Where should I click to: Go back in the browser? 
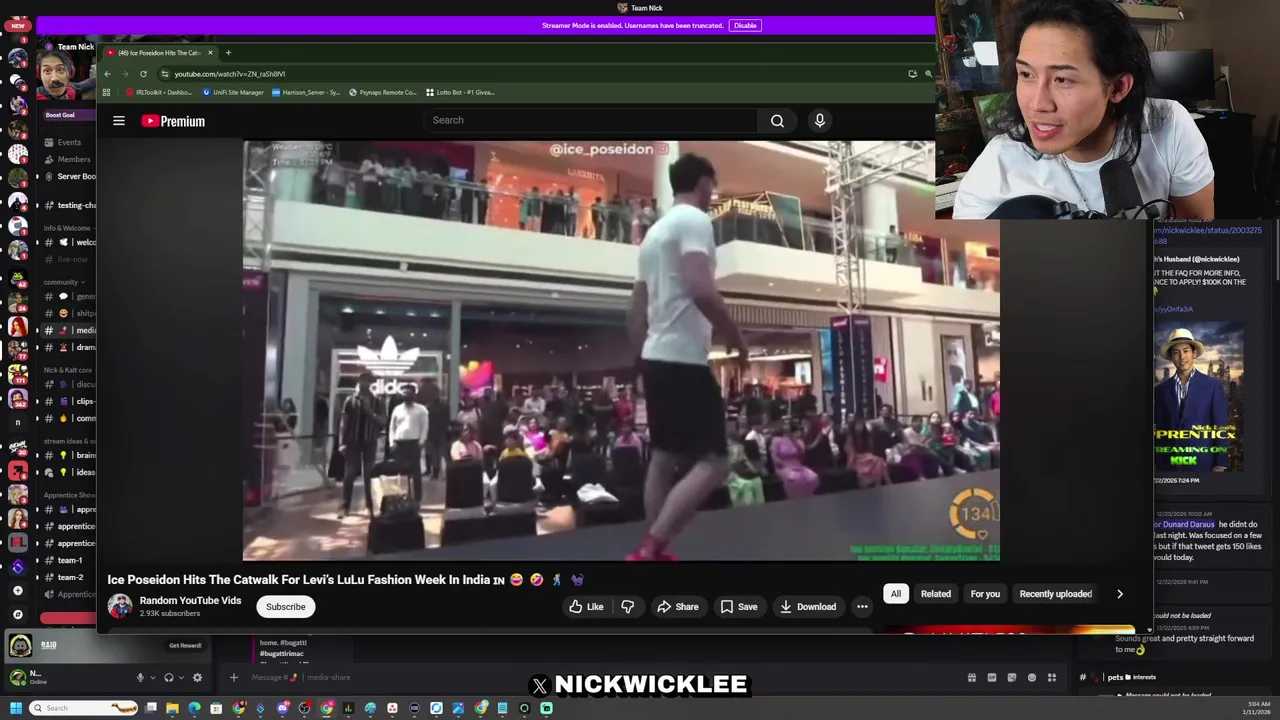107,74
